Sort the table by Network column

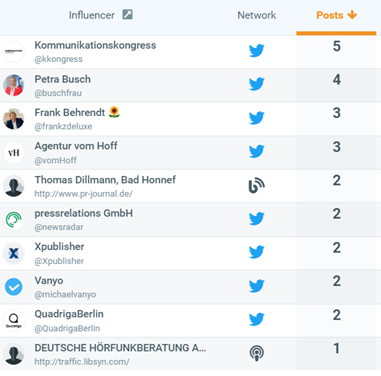(x=257, y=15)
